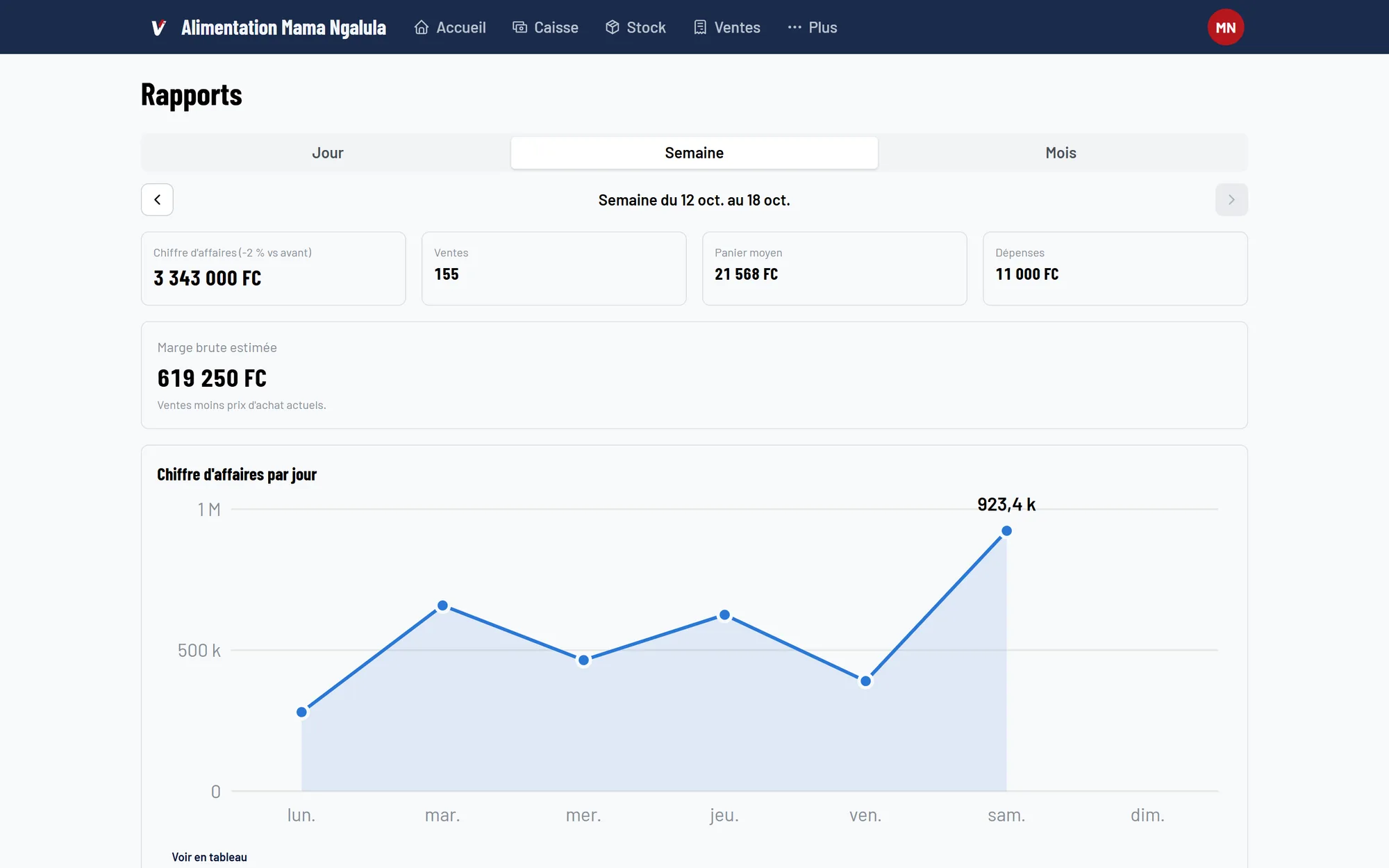The width and height of the screenshot is (1389, 868).
Task: Click the Dépenses 11 000 FC value
Action: (1027, 274)
